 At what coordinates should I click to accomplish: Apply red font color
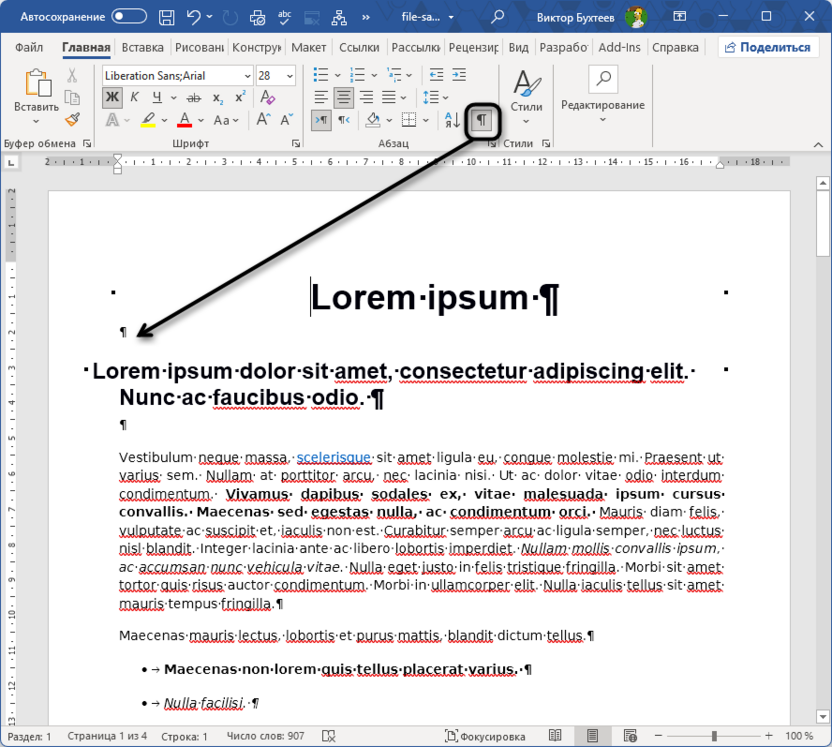click(x=184, y=120)
